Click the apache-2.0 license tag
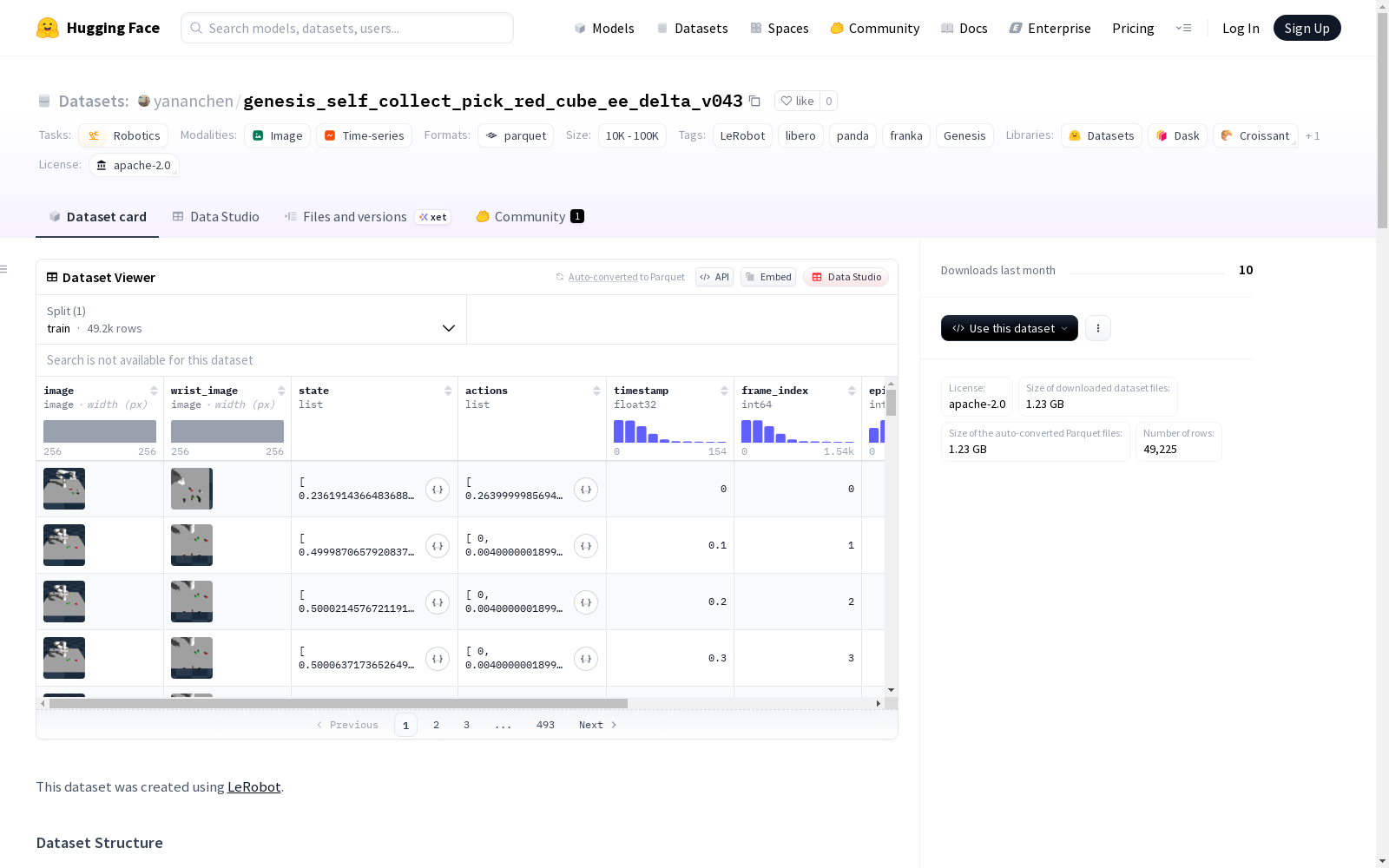 (134, 165)
